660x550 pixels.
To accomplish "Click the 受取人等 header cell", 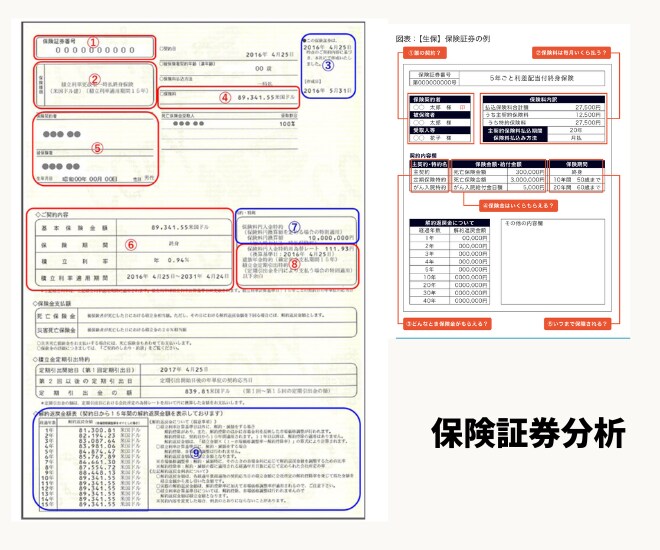I will click(440, 130).
